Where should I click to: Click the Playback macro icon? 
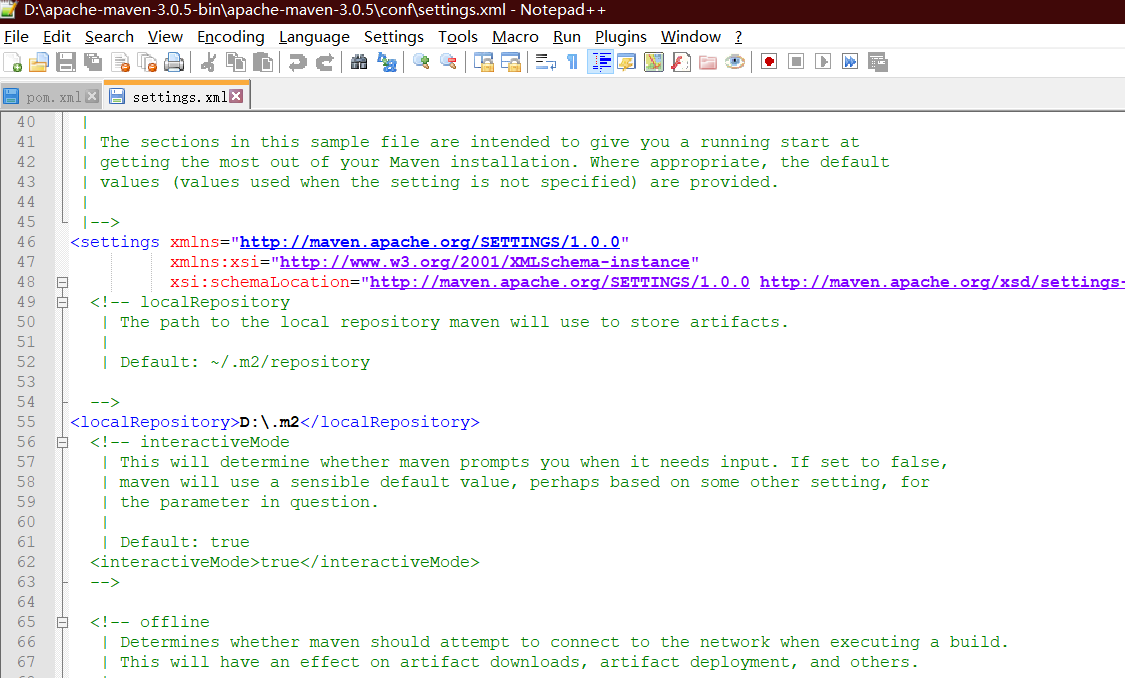click(823, 62)
